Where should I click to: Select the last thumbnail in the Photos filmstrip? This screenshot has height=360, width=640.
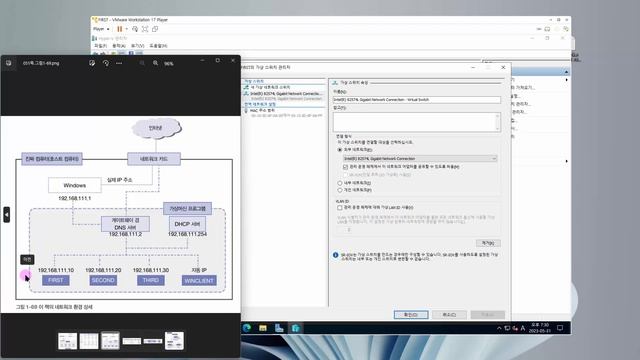click(x=174, y=340)
